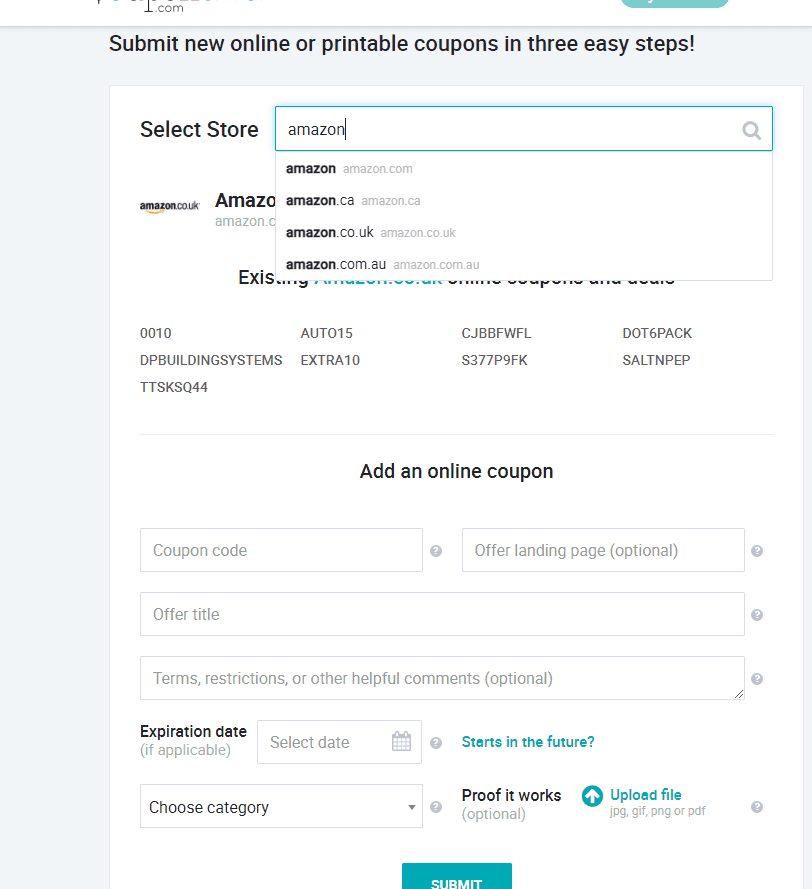Click help icon beside Offer title field
The width and height of the screenshot is (812, 889).
pos(757,615)
